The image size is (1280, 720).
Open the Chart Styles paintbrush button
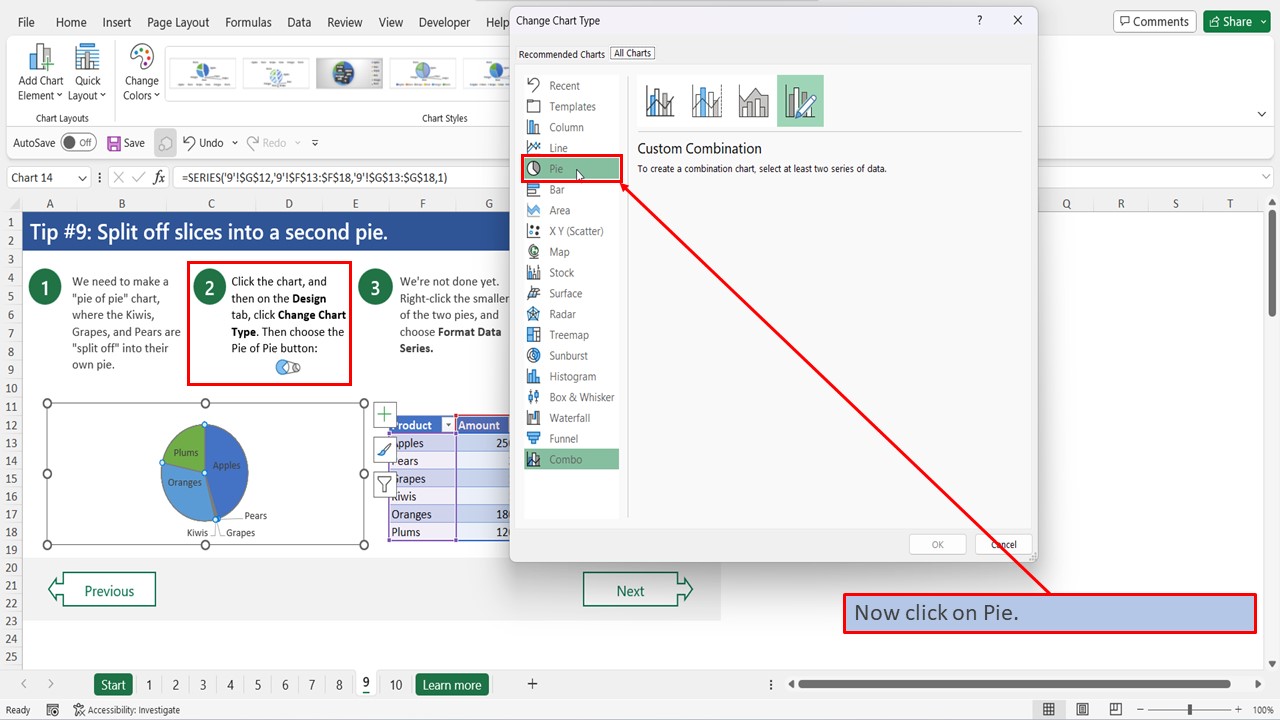point(385,450)
